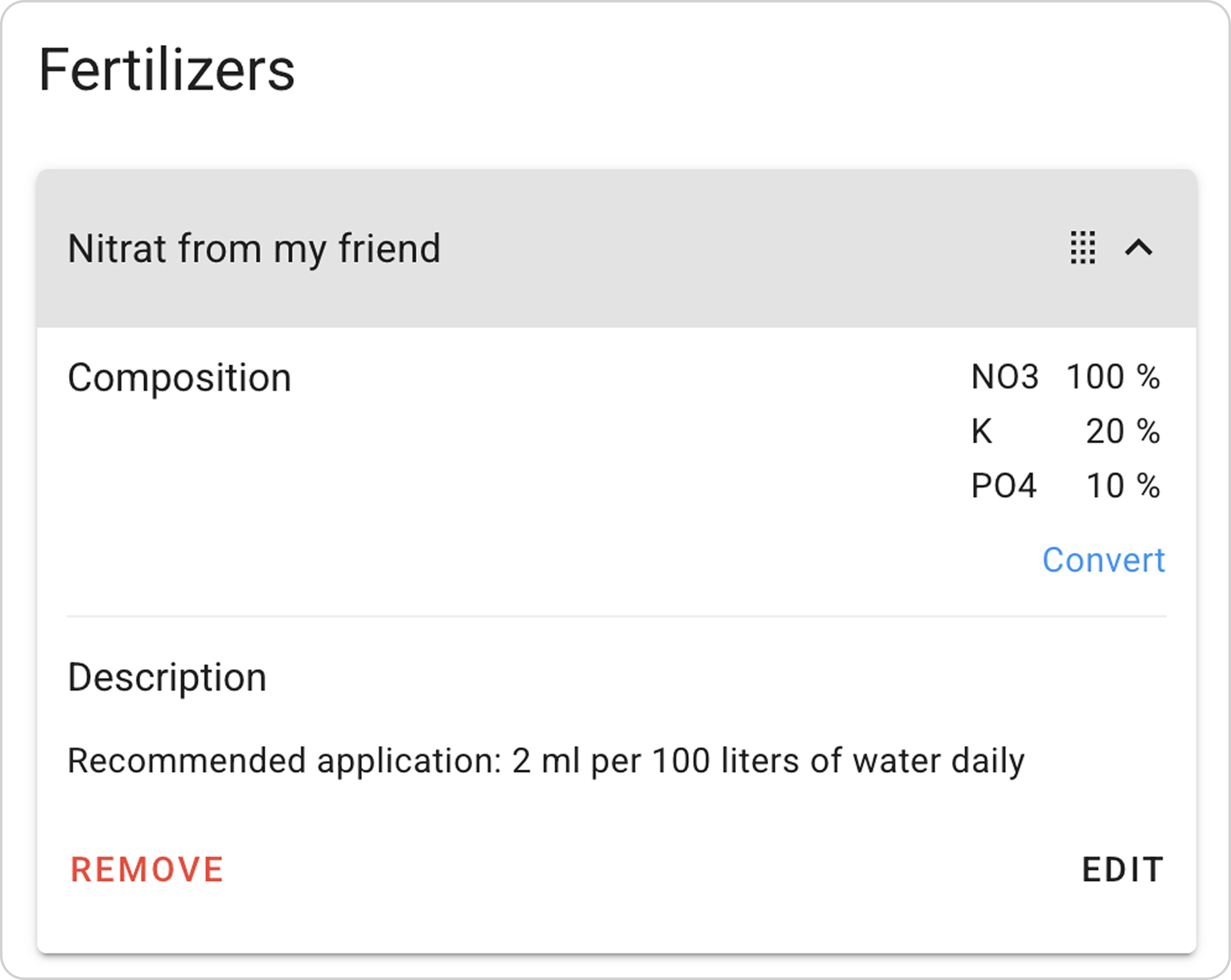1231x980 pixels.
Task: Click the PO4 value 10 %
Action: click(x=1123, y=486)
